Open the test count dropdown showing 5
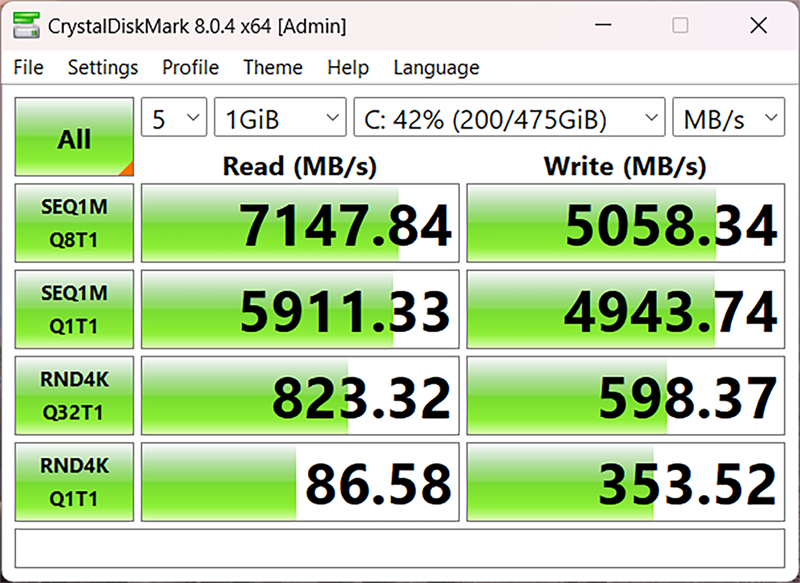Viewport: 800px width, 583px height. [x=174, y=117]
